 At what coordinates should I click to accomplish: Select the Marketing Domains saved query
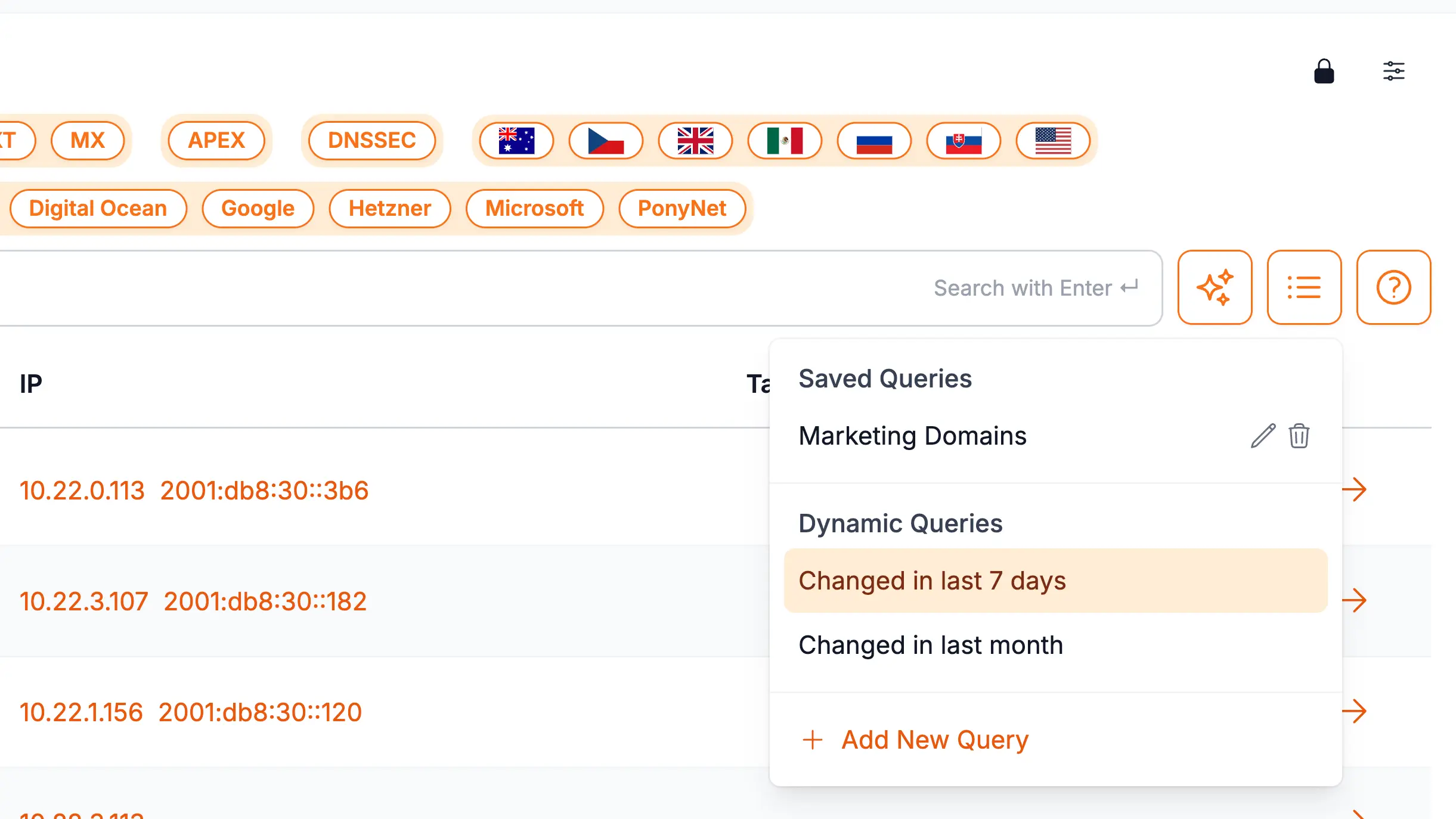pyautogui.click(x=912, y=436)
